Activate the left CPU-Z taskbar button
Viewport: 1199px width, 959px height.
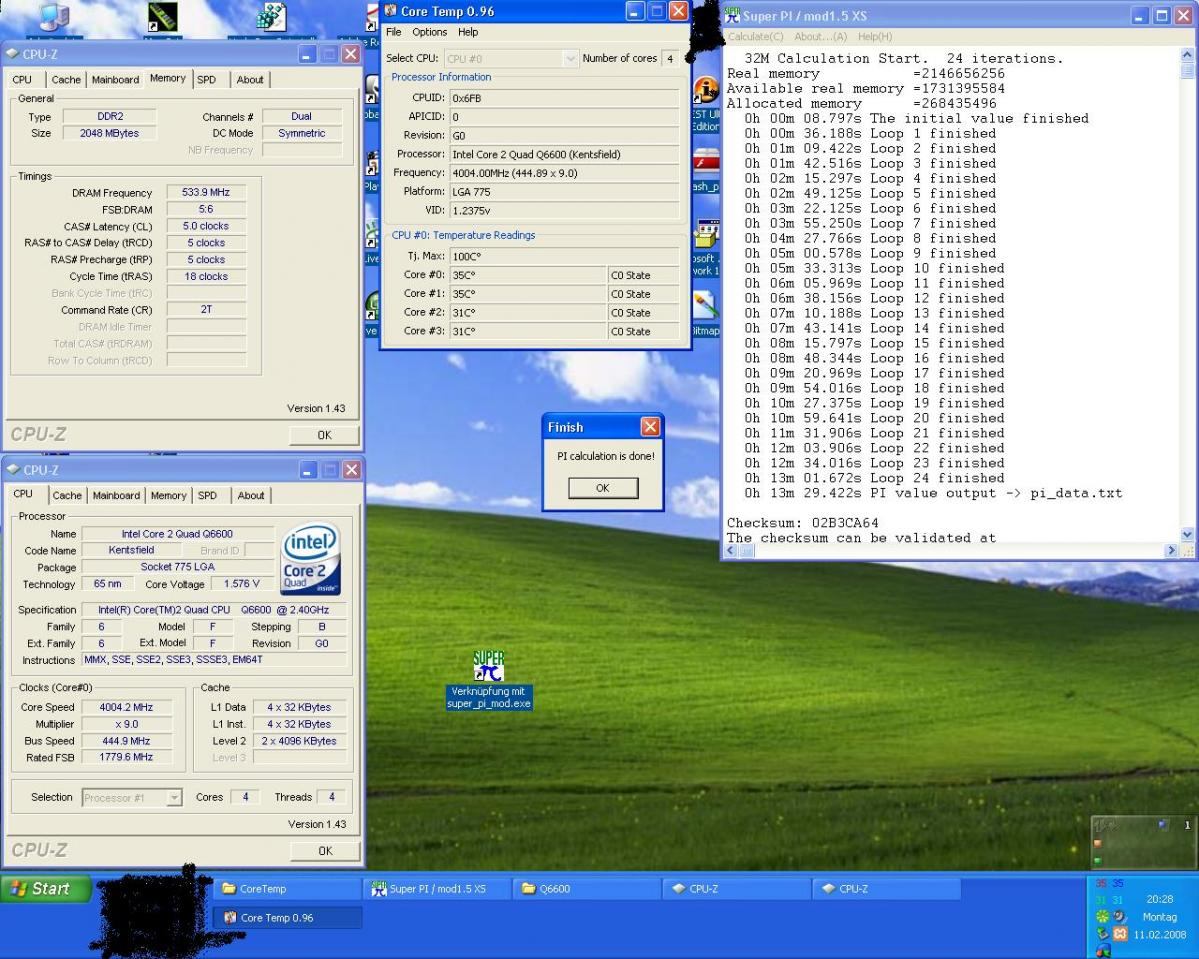736,889
